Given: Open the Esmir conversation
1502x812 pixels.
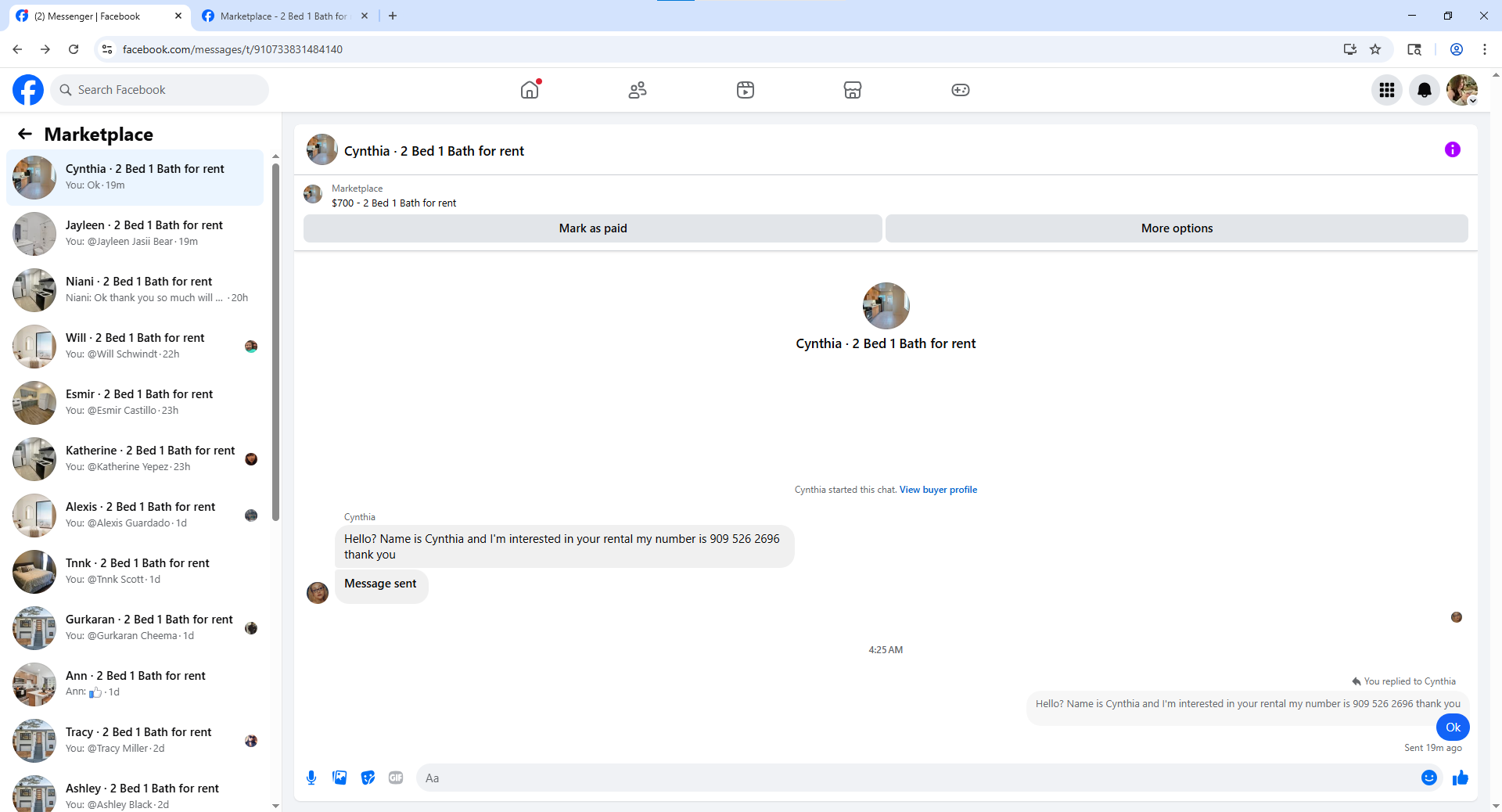Looking at the screenshot, I should click(x=135, y=403).
